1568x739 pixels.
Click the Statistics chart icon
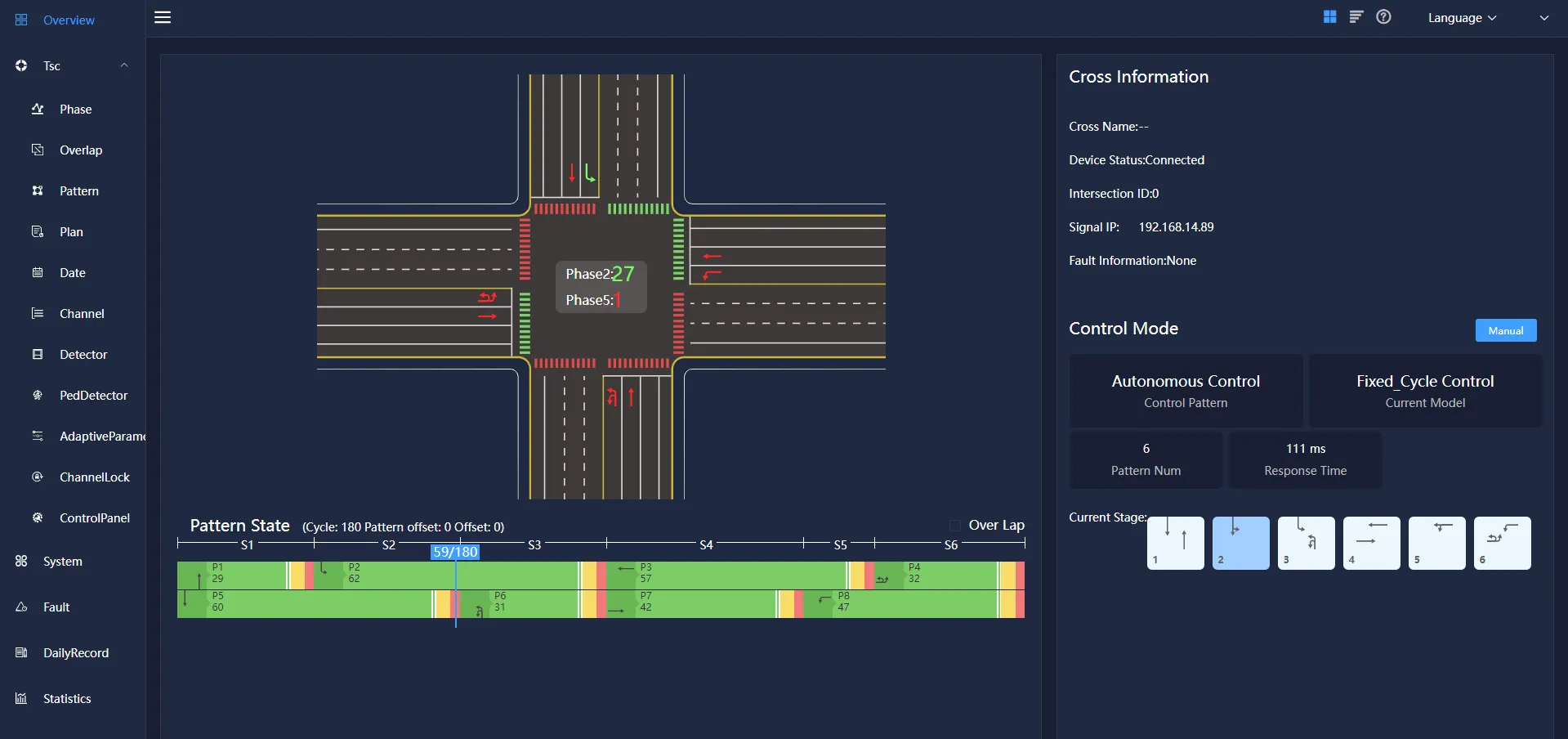22,699
